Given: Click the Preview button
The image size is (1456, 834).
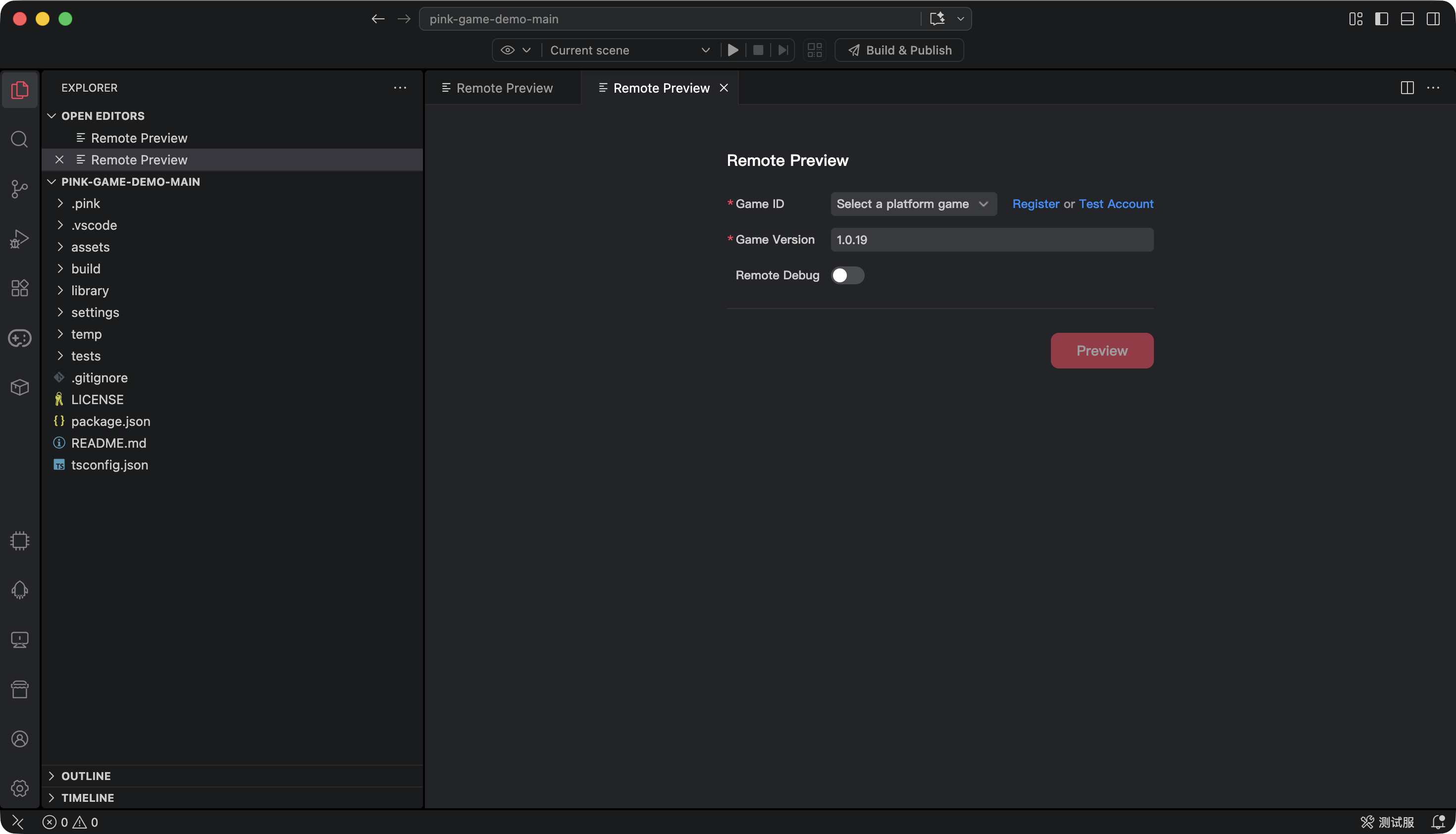Looking at the screenshot, I should [1102, 351].
